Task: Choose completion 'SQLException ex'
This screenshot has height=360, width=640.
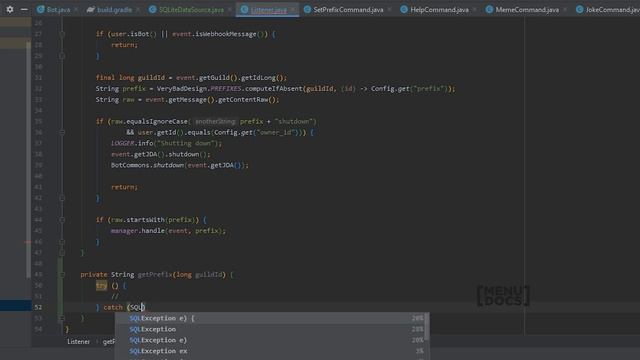Action: (x=270, y=351)
